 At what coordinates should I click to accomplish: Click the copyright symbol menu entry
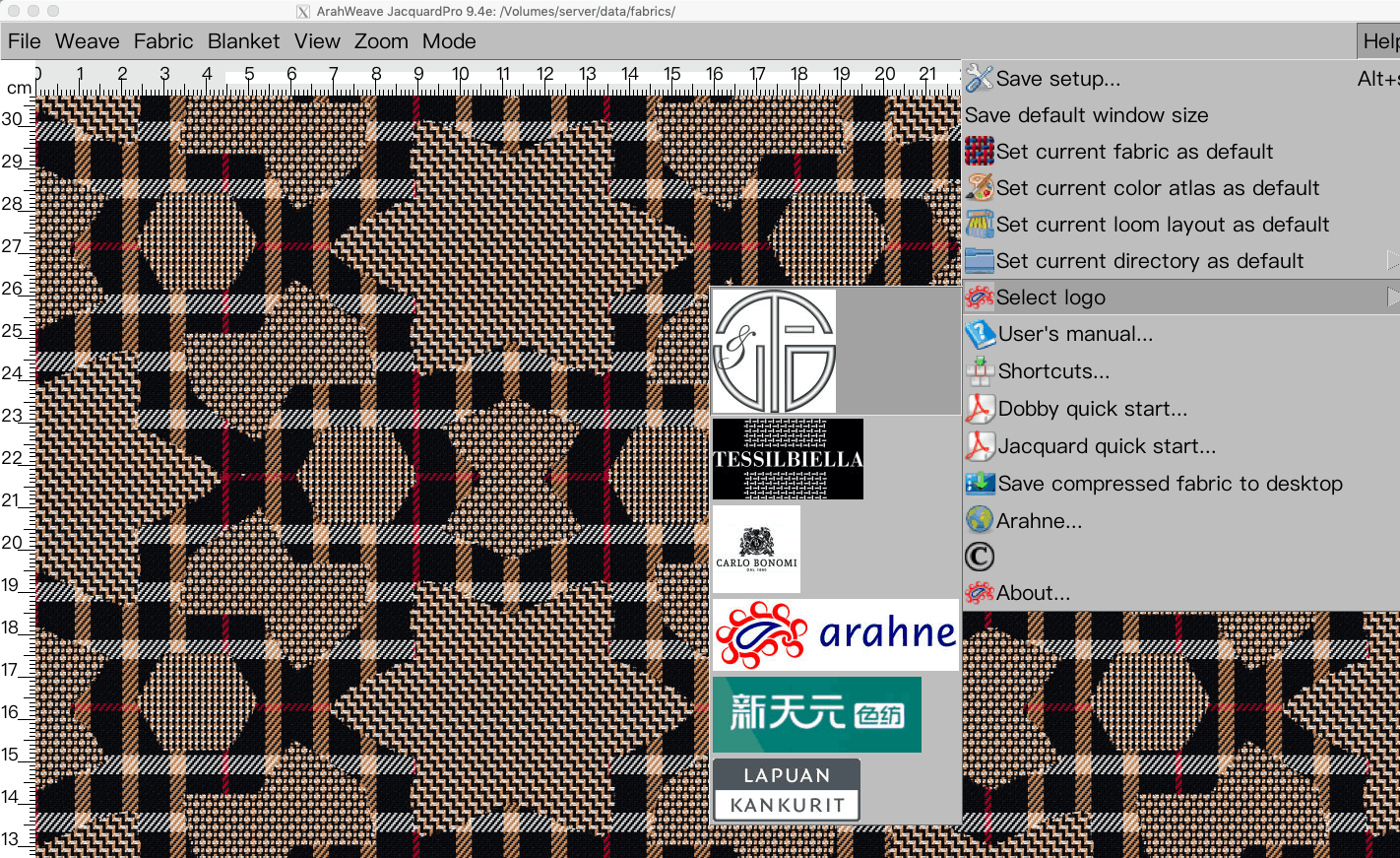pos(980,557)
